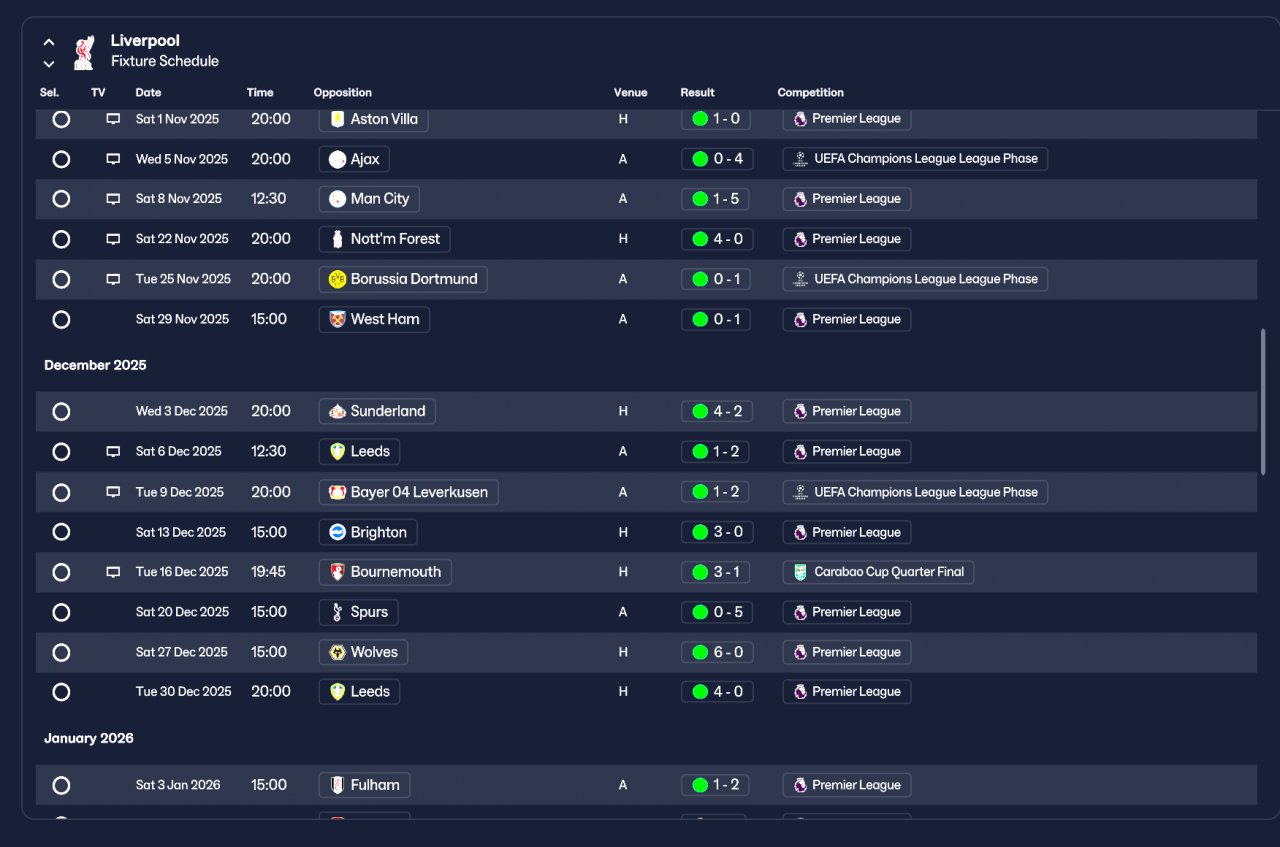The image size is (1280, 847).
Task: Click the Champions League logo in Ajax row
Action: (800, 159)
